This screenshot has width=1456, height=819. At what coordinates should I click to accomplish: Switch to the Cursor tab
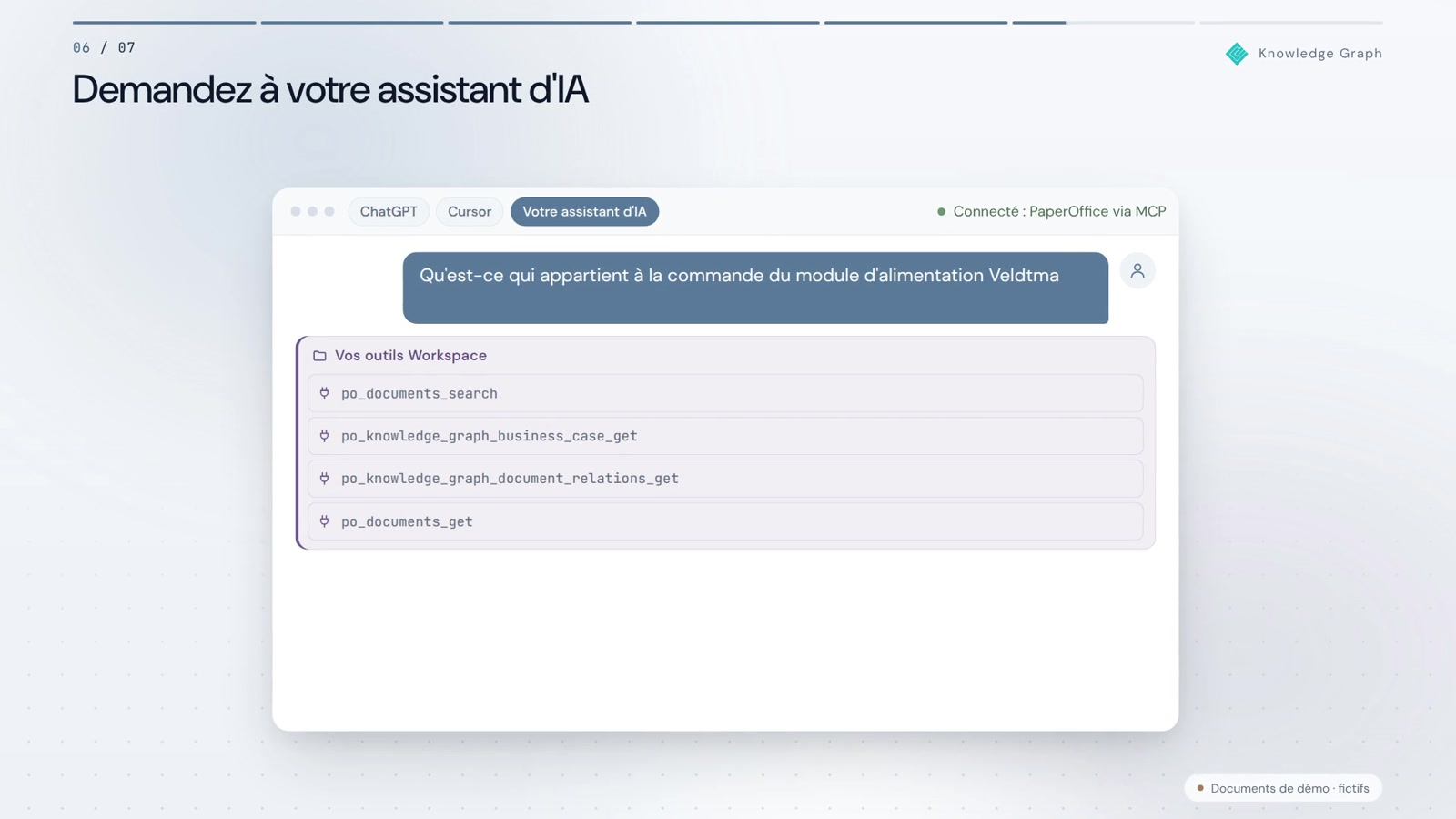click(470, 211)
